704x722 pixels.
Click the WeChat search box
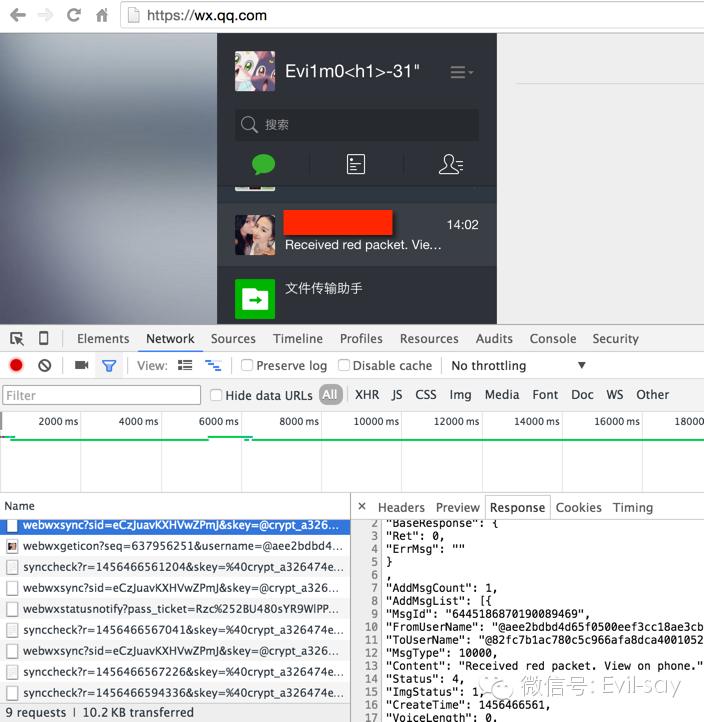point(357,124)
